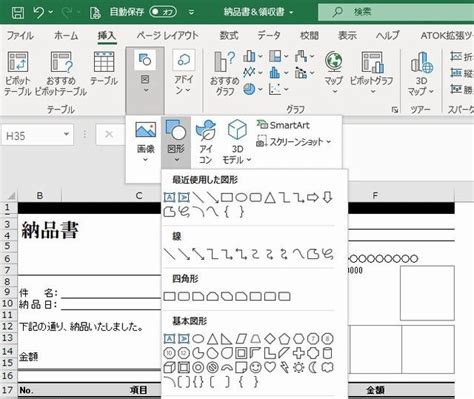Select the smiley face shape

(256, 367)
